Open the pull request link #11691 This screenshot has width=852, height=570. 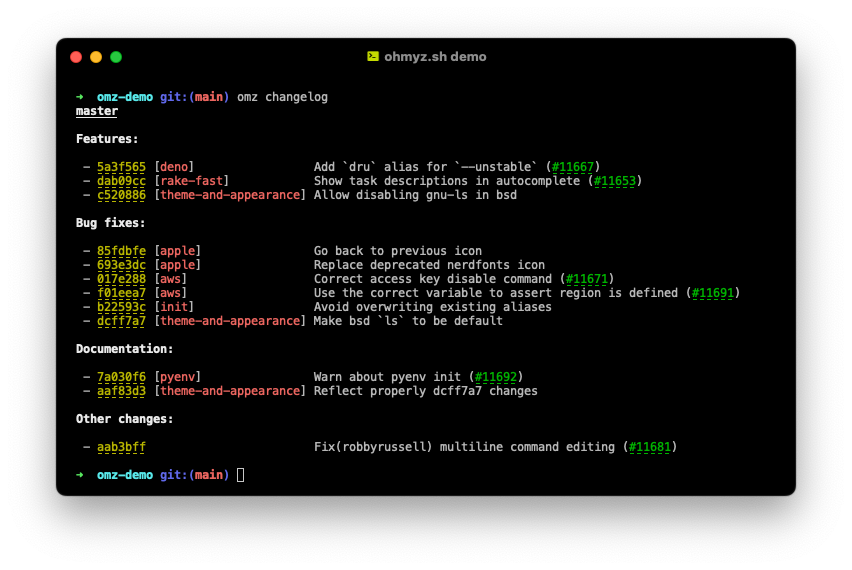(713, 293)
